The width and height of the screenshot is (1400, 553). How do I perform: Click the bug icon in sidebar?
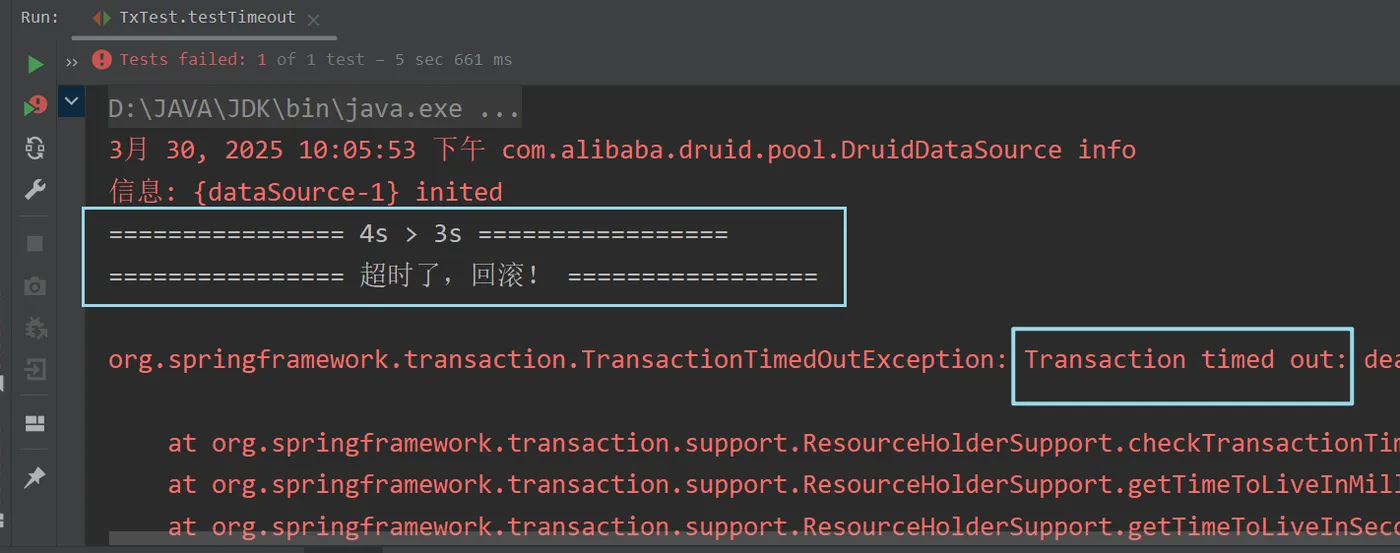pos(35,328)
